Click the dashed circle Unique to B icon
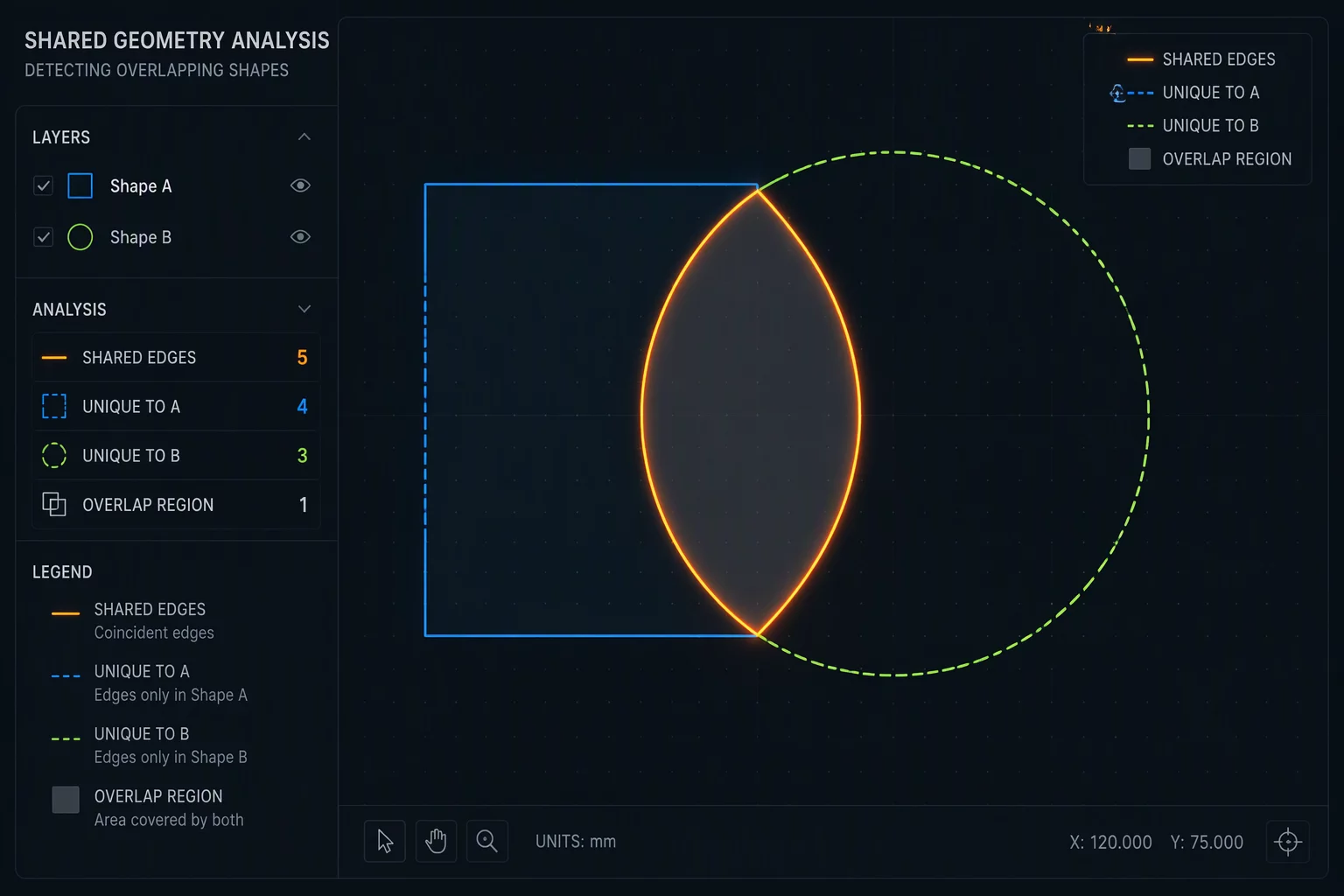Screen dimensions: 1344x896 (x=54, y=455)
